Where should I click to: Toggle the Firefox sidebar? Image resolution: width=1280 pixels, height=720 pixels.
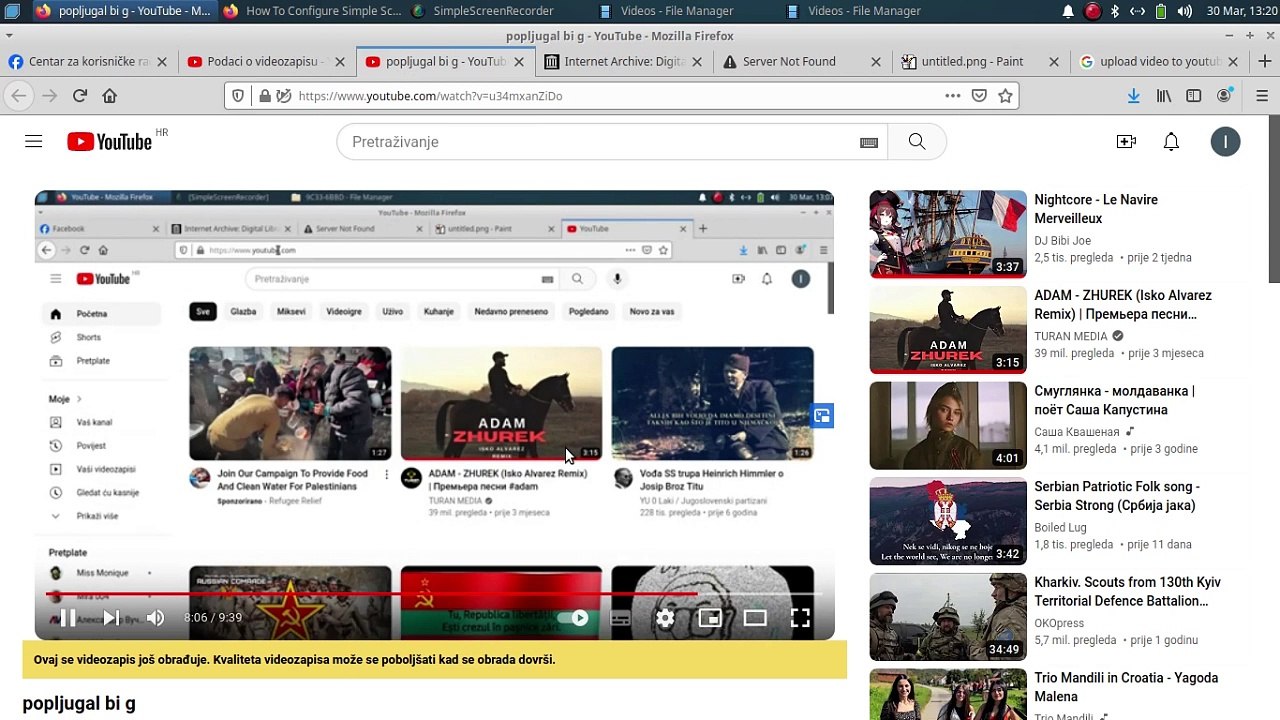[x=1193, y=96]
